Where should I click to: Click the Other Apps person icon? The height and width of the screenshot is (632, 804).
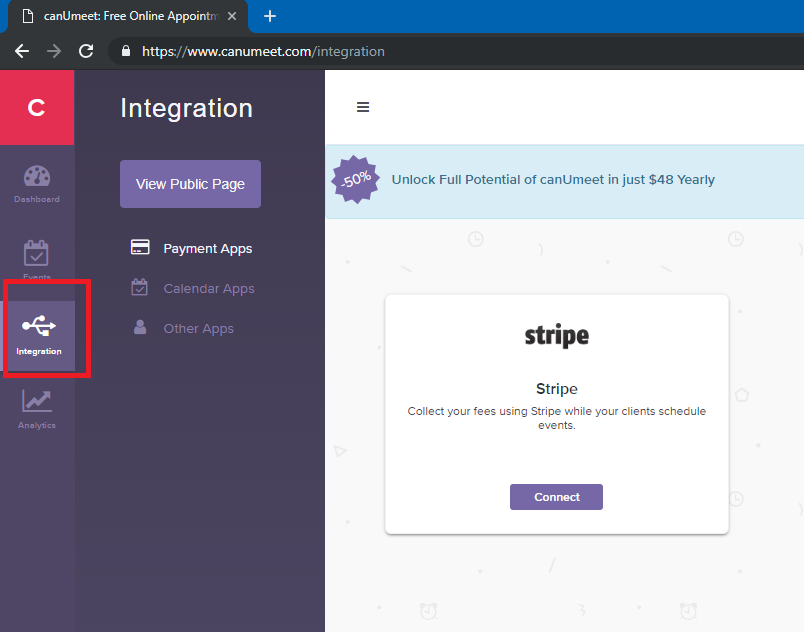(140, 328)
